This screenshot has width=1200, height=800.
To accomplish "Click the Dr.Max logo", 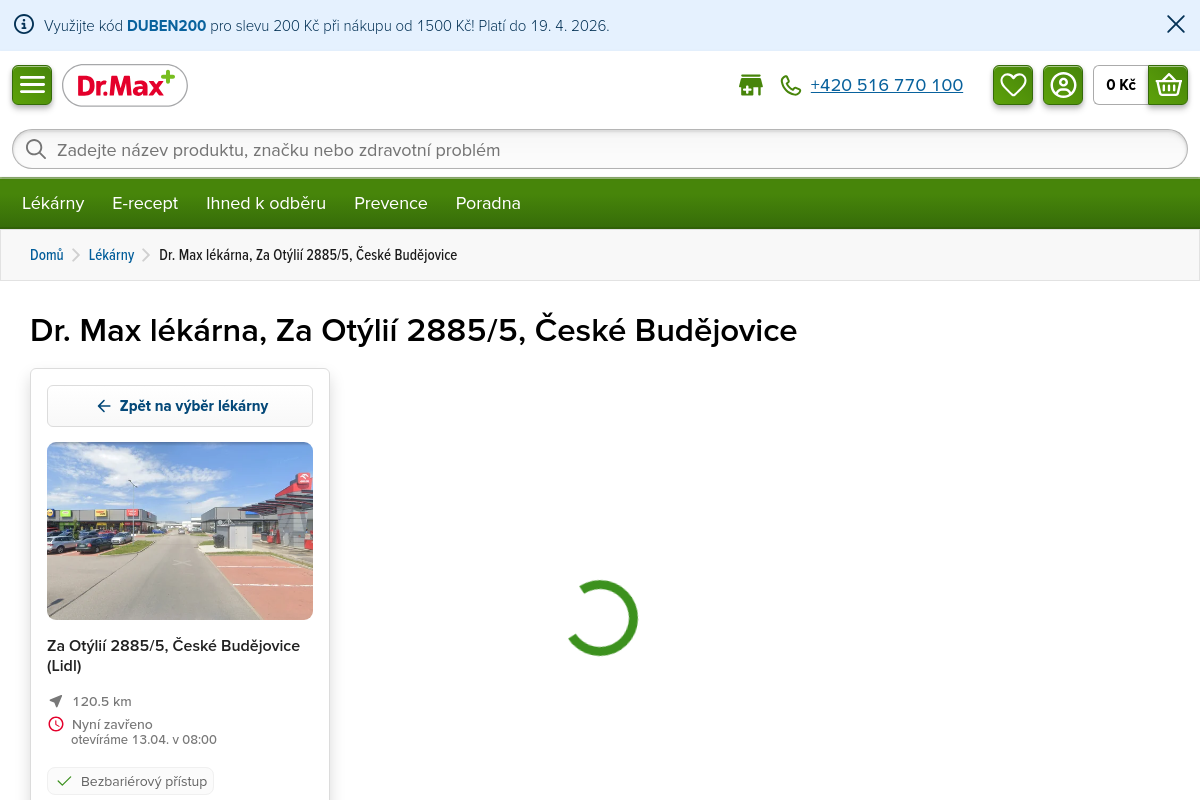I will click(x=125, y=86).
